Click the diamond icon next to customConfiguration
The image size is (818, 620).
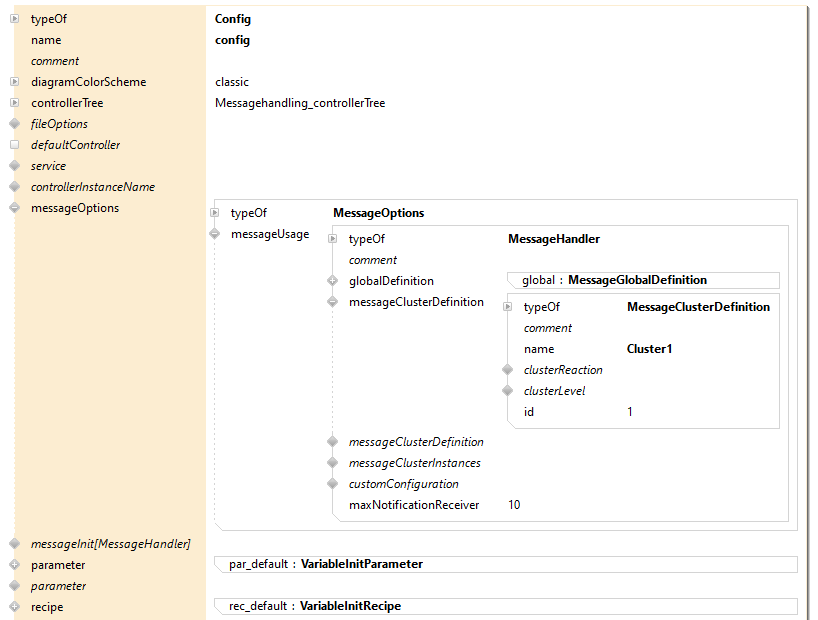(x=332, y=484)
